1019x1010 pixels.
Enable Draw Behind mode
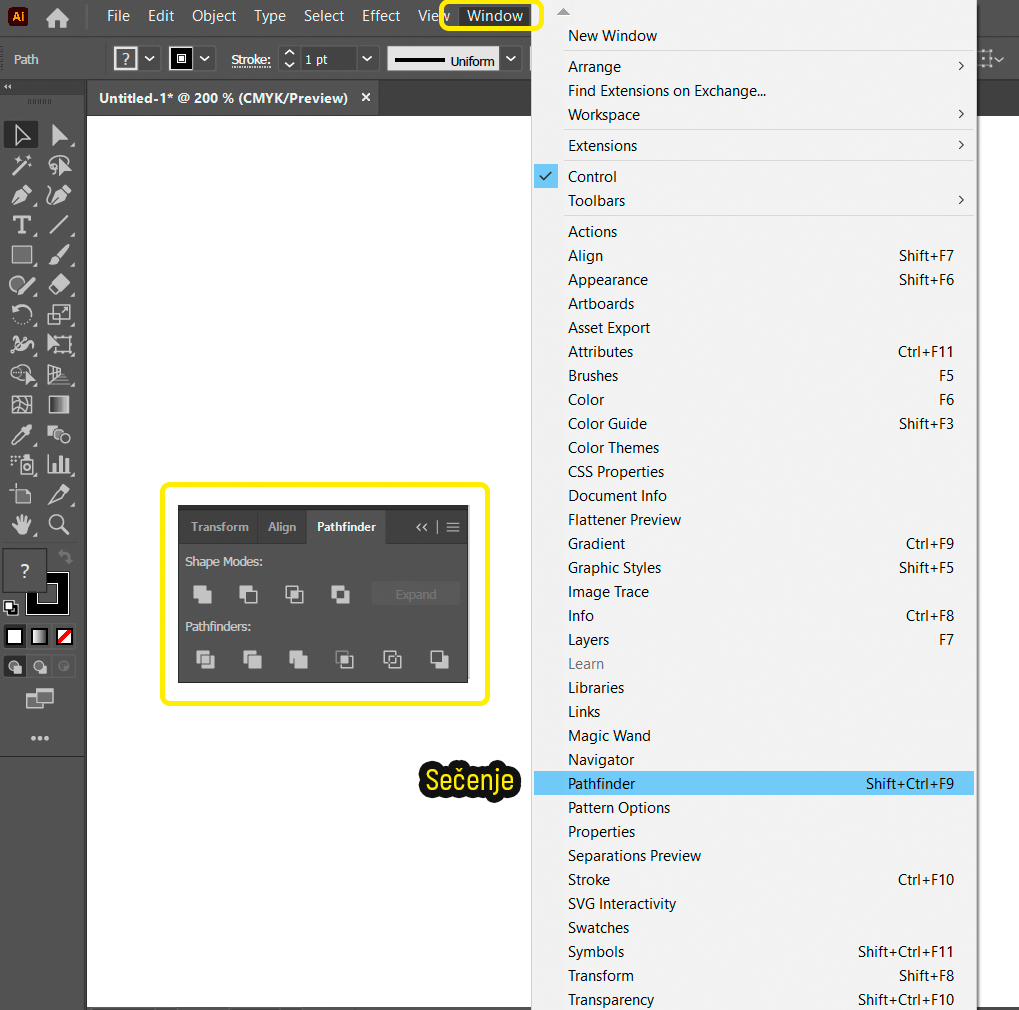click(x=40, y=667)
